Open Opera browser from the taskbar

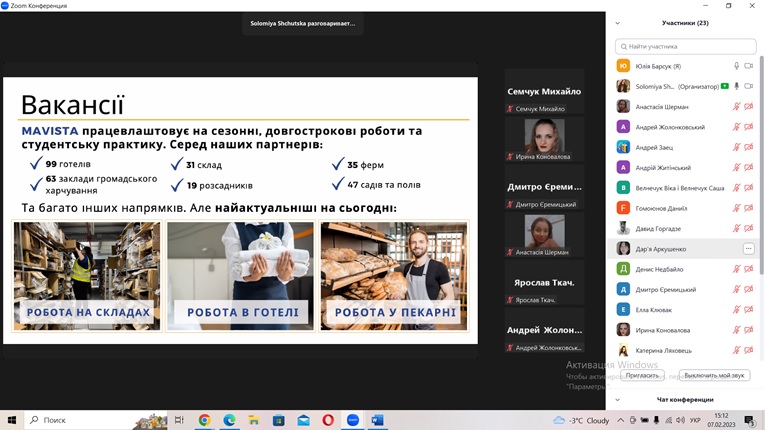pos(328,420)
